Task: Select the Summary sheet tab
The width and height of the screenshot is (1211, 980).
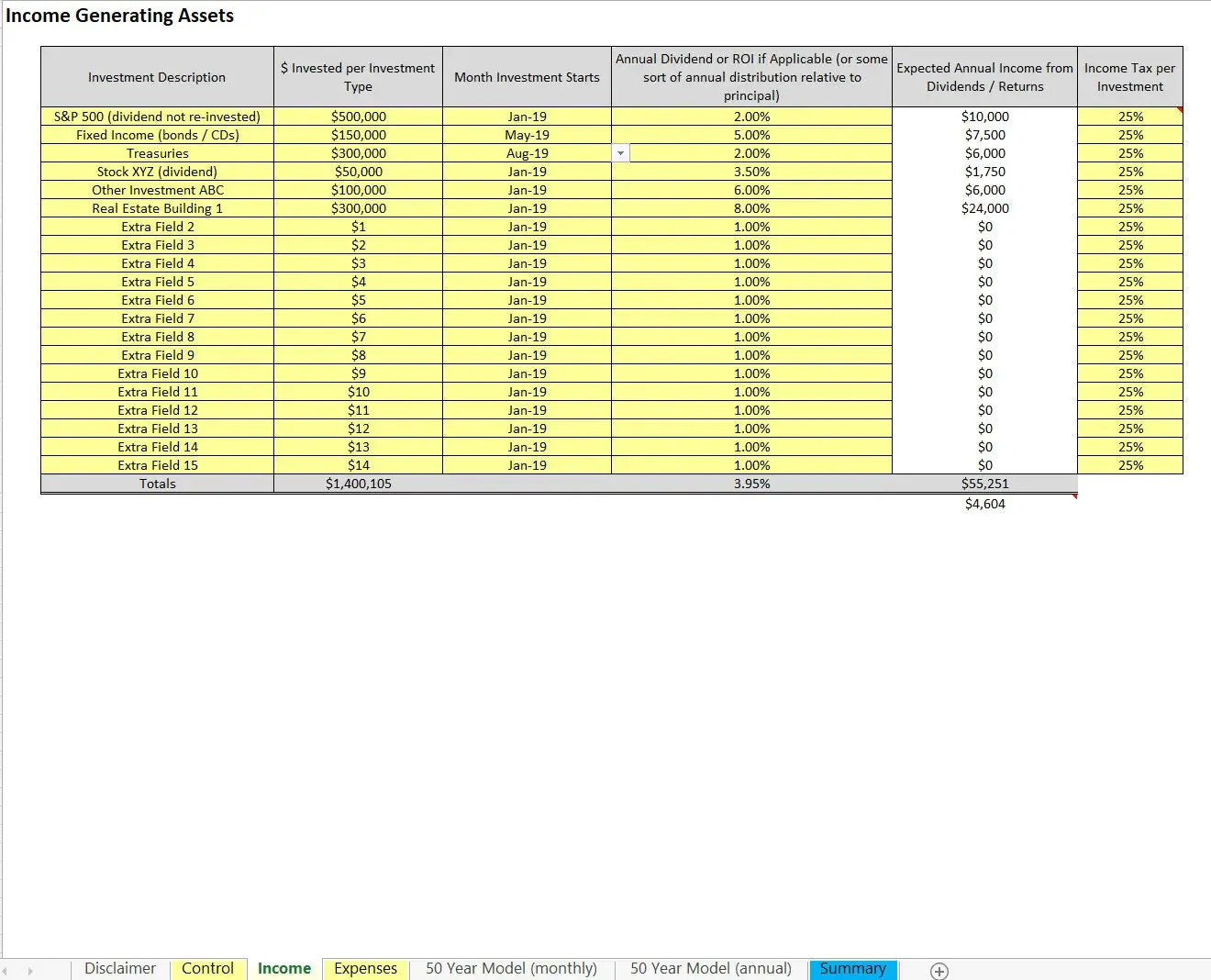Action: (852, 968)
